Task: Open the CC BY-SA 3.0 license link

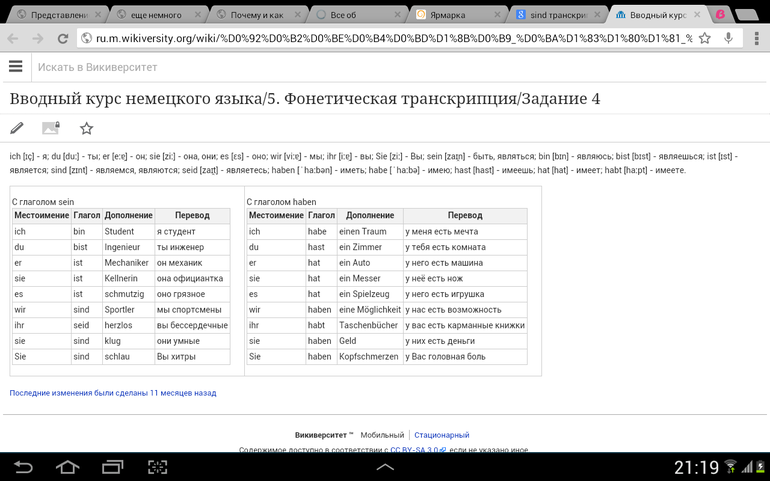Action: (418, 450)
